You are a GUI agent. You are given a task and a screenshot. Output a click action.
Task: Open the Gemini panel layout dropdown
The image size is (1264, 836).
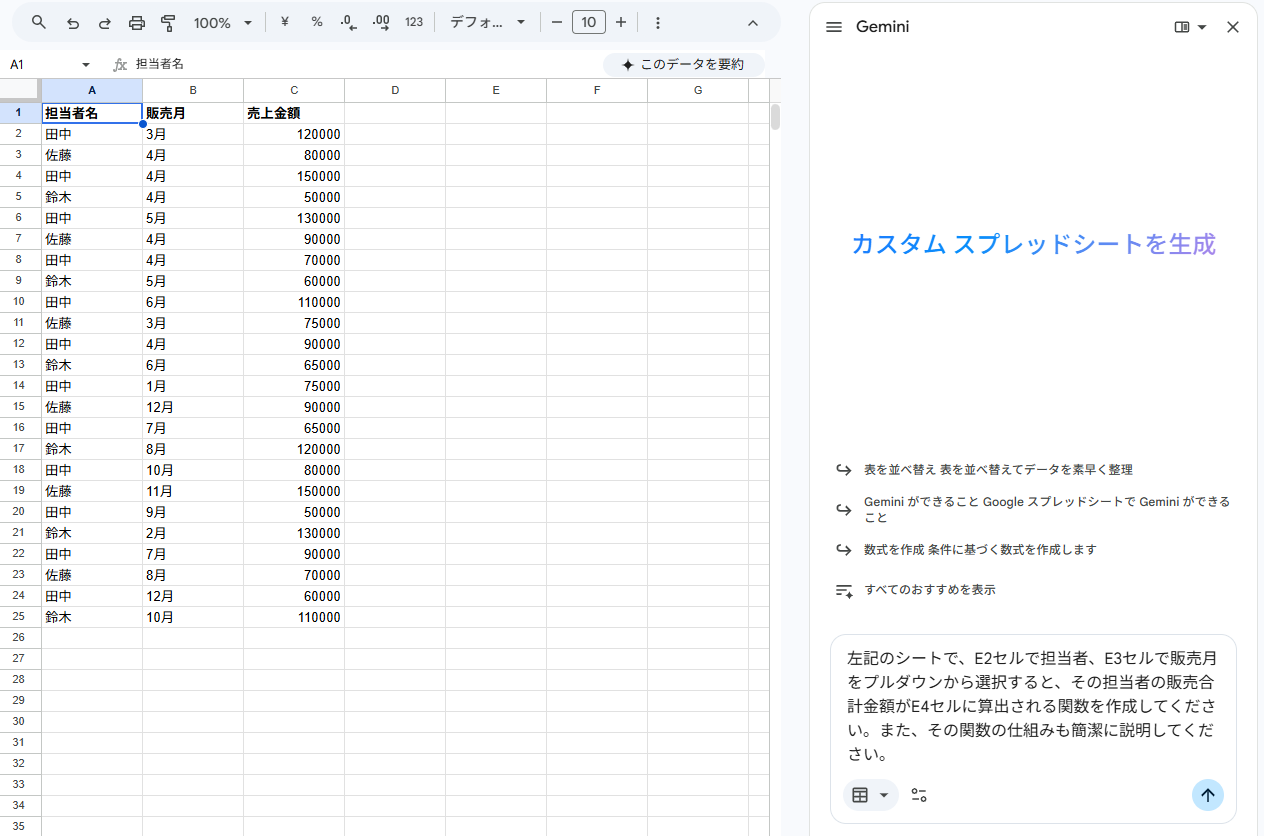pyautogui.click(x=1190, y=27)
